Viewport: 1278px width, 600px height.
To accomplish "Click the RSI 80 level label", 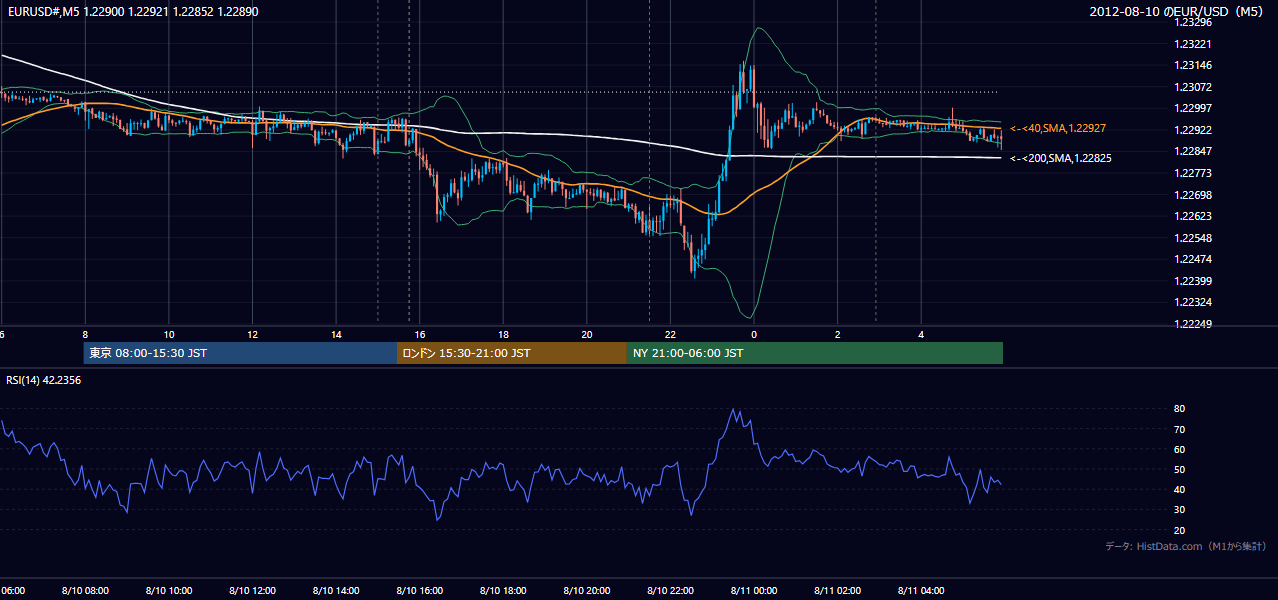I will click(x=1180, y=409).
